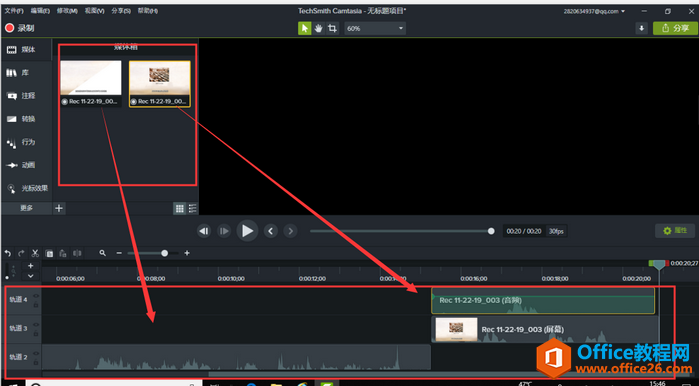Select the first Rec 11-22-19 media thumbnail
Image resolution: width=699 pixels, height=386 pixels.
(91, 83)
